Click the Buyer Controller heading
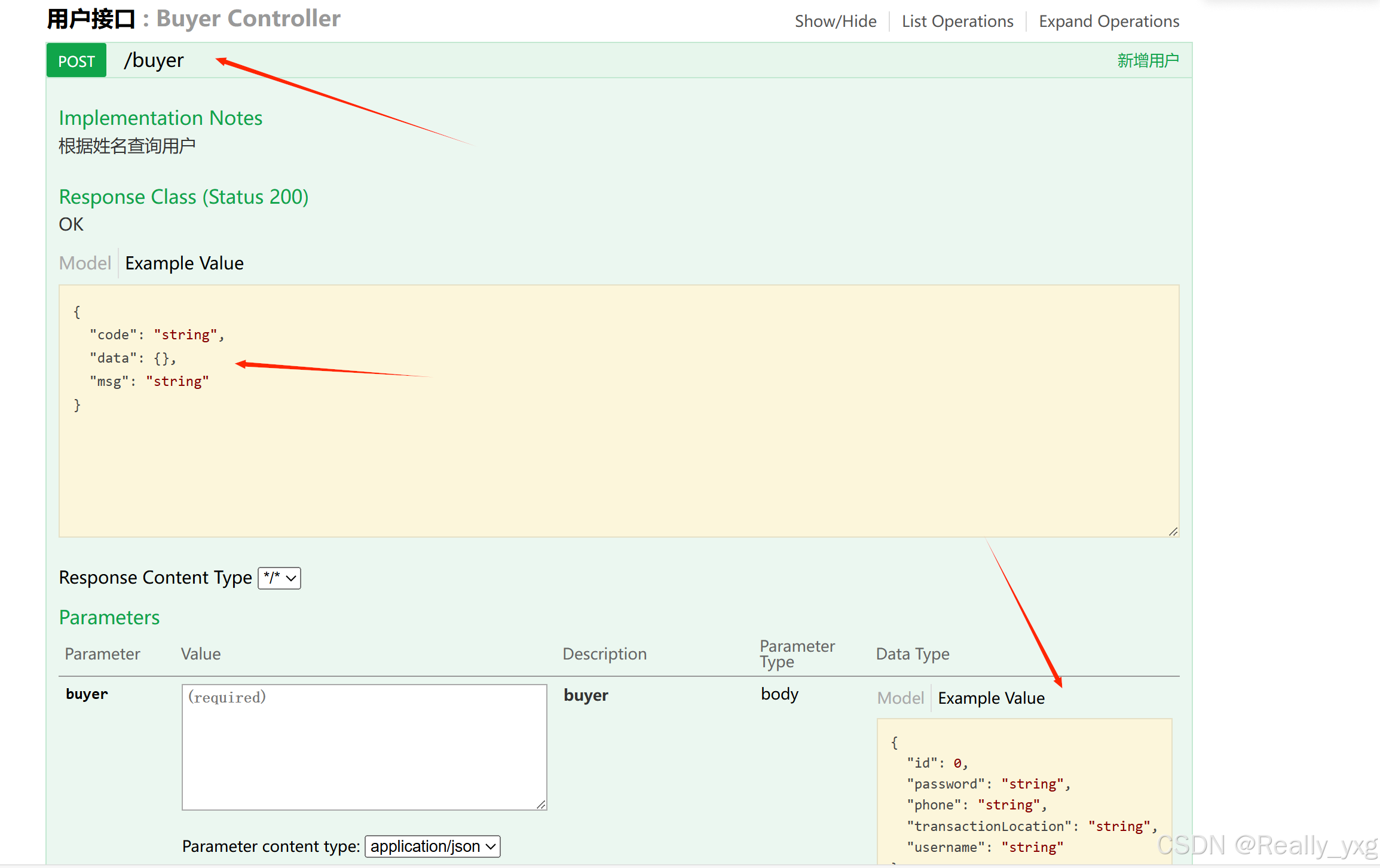Viewport: 1380px width, 868px height. click(x=248, y=19)
